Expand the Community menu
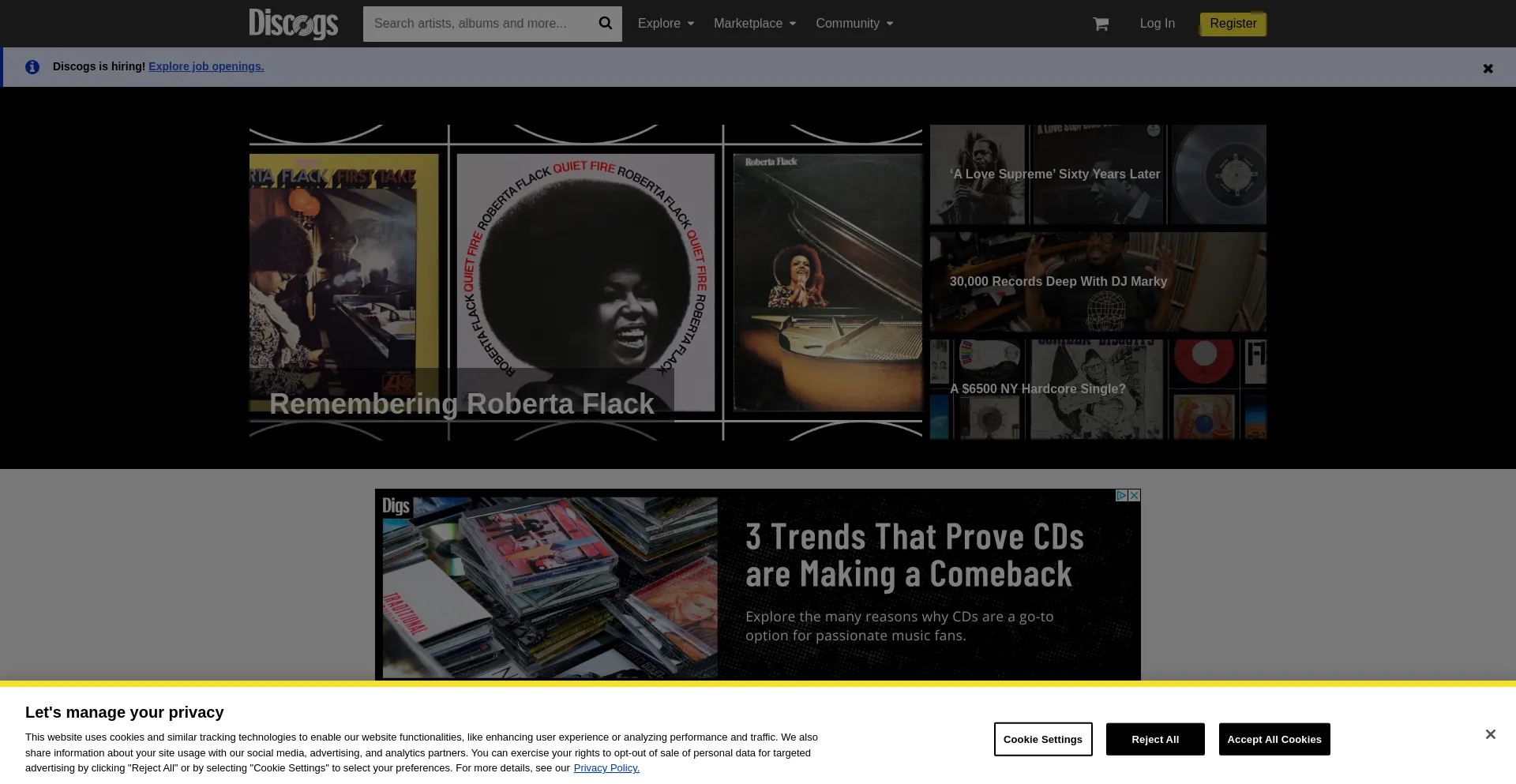 tap(854, 24)
